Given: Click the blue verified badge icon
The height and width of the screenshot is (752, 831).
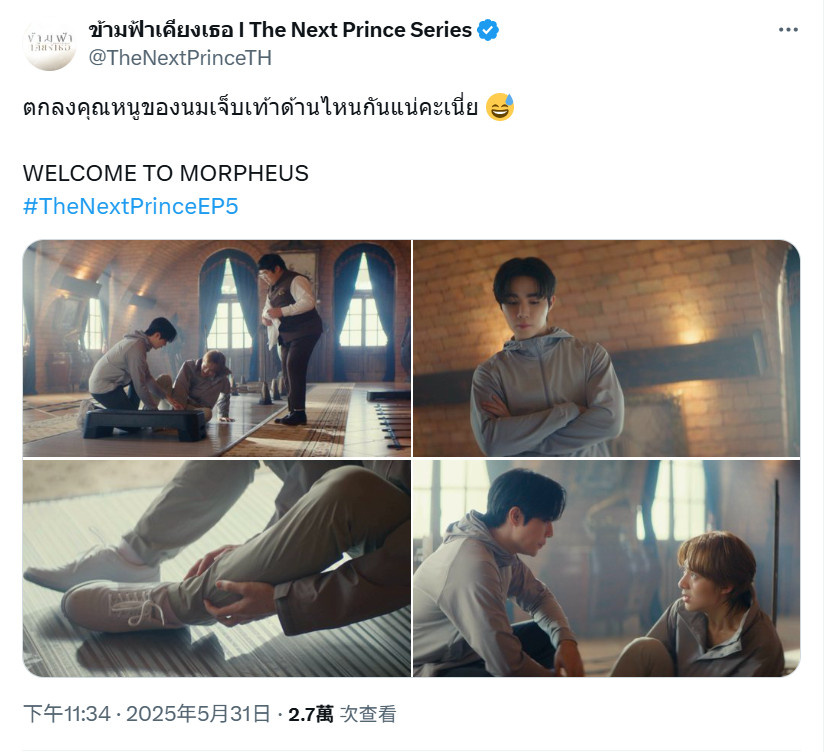Looking at the screenshot, I should tap(488, 30).
